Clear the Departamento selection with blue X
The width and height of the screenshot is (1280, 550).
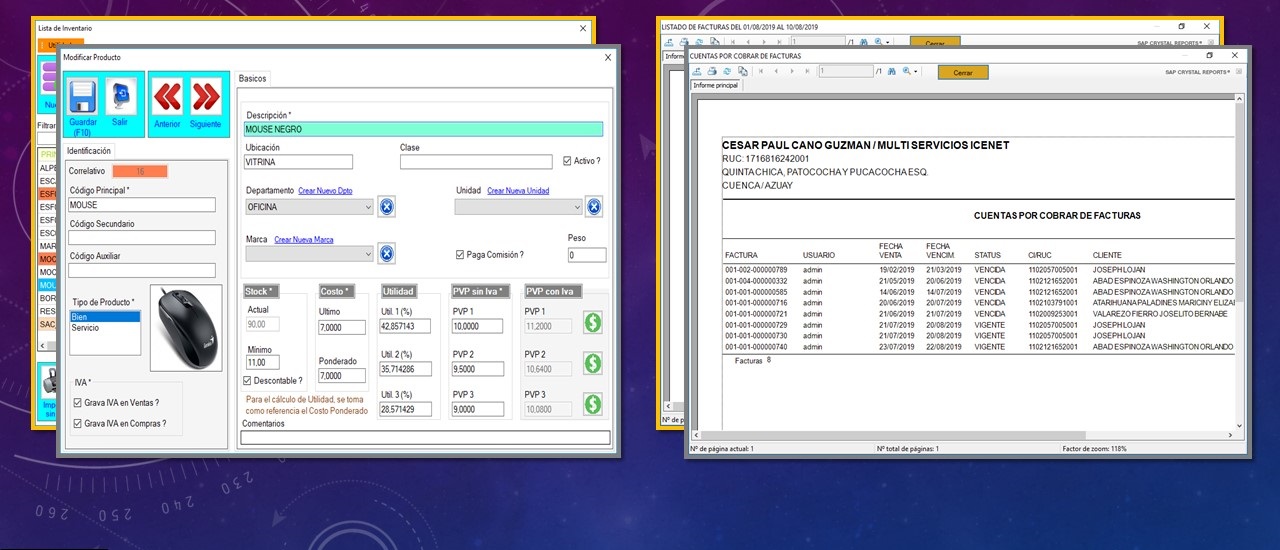coord(387,207)
